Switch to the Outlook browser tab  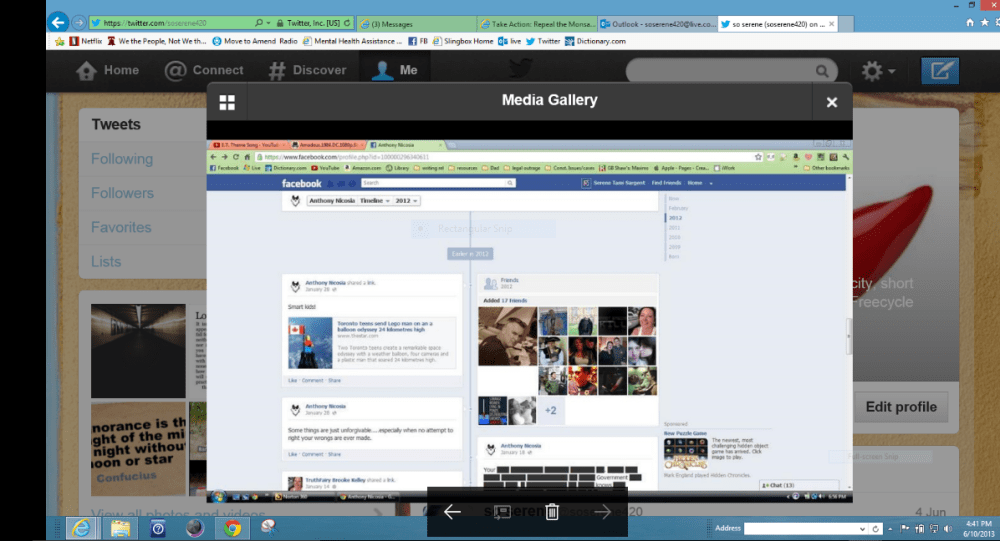click(x=657, y=22)
